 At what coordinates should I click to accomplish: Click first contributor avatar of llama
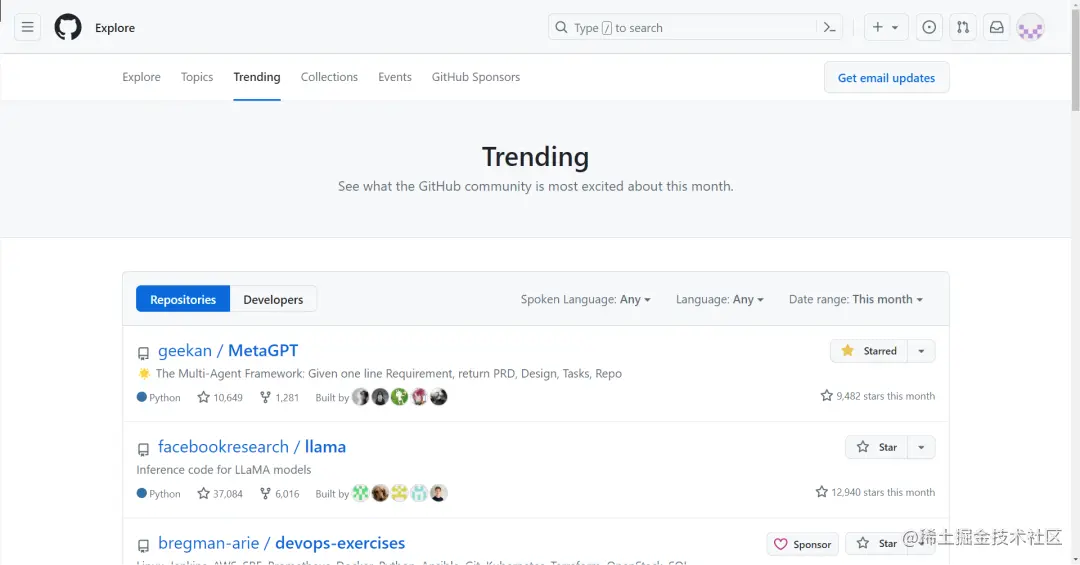click(x=360, y=493)
